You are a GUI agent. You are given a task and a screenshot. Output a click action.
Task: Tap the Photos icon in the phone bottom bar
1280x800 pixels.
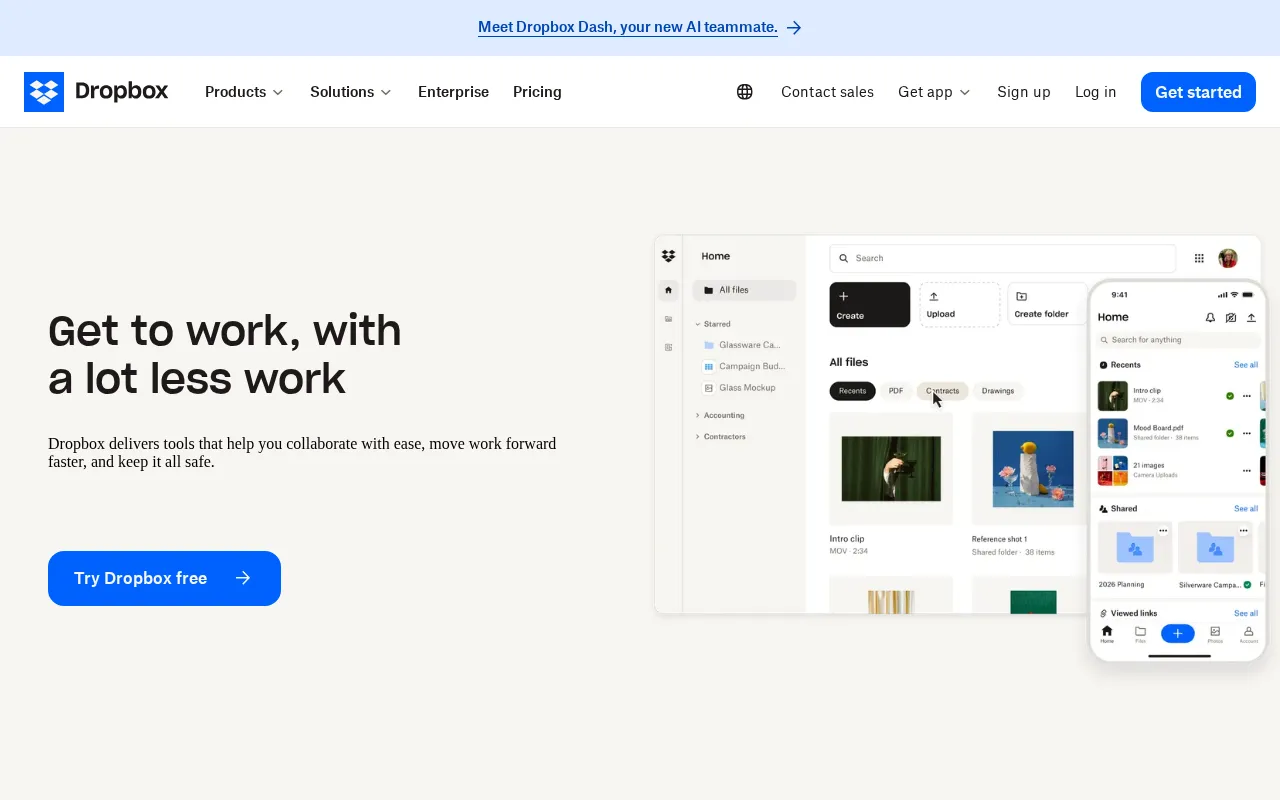click(1215, 633)
